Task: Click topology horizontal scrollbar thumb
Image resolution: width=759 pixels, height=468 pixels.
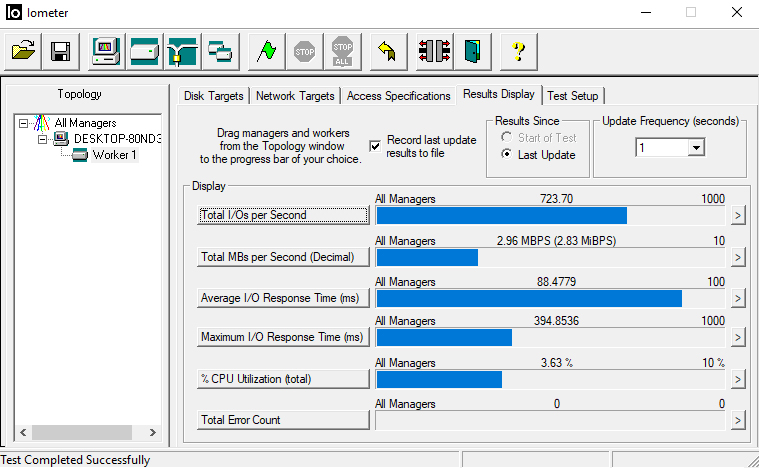Action: pyautogui.click(x=82, y=432)
